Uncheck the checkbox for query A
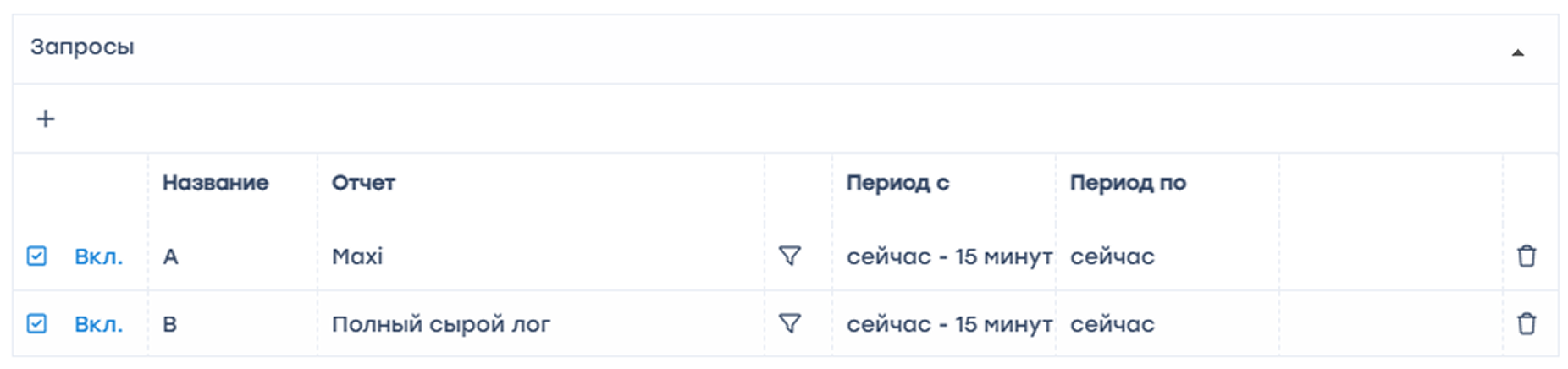 click(36, 256)
